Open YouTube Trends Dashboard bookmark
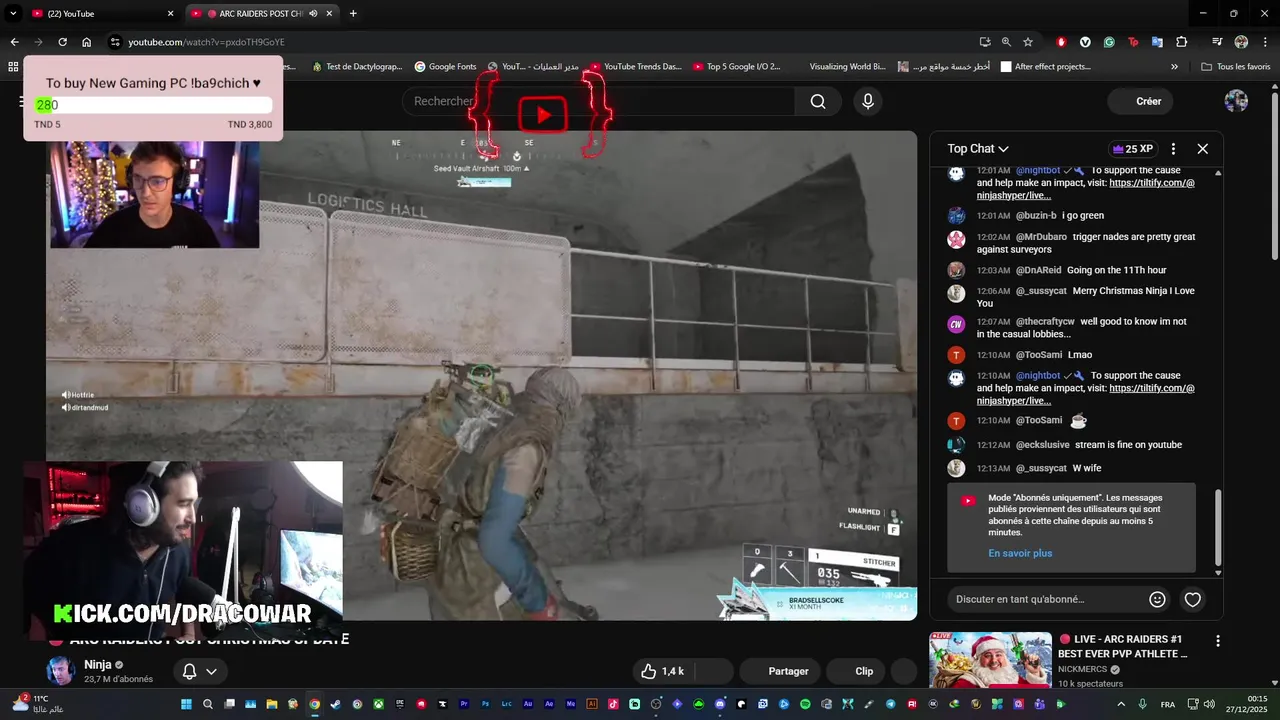The height and width of the screenshot is (720, 1280). [635, 67]
